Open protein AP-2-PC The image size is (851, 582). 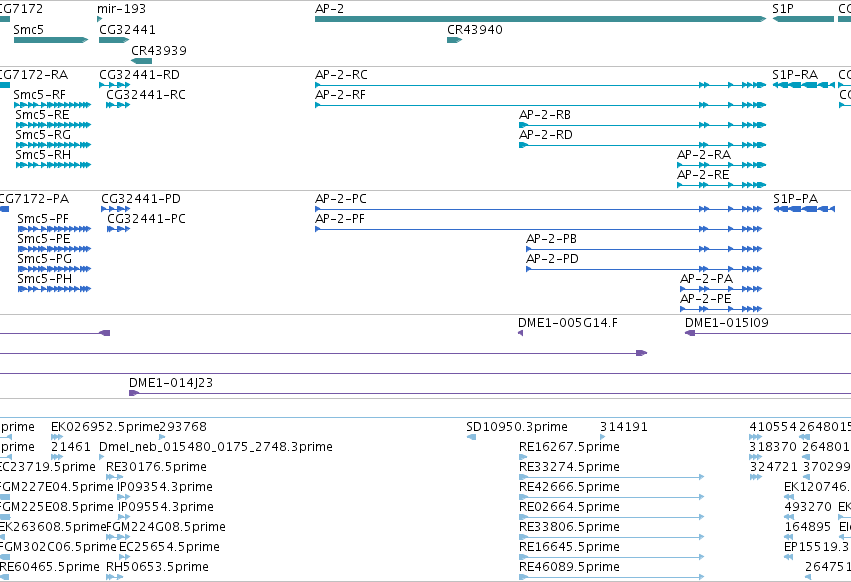(x=538, y=209)
